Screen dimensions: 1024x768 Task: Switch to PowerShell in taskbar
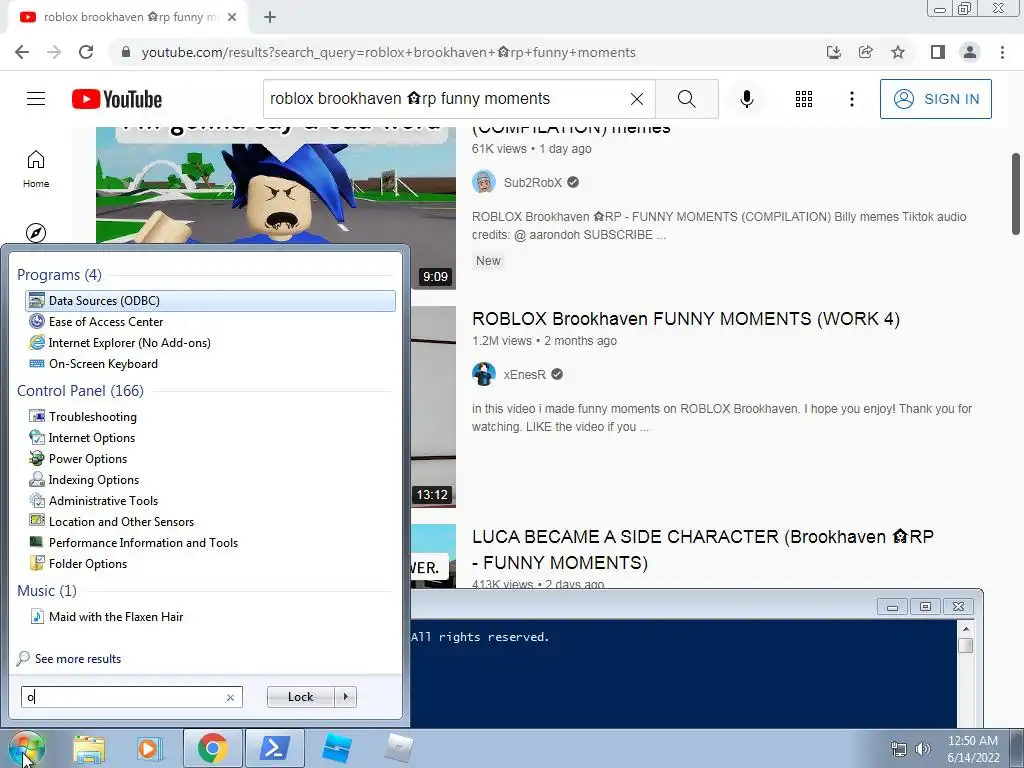click(275, 748)
